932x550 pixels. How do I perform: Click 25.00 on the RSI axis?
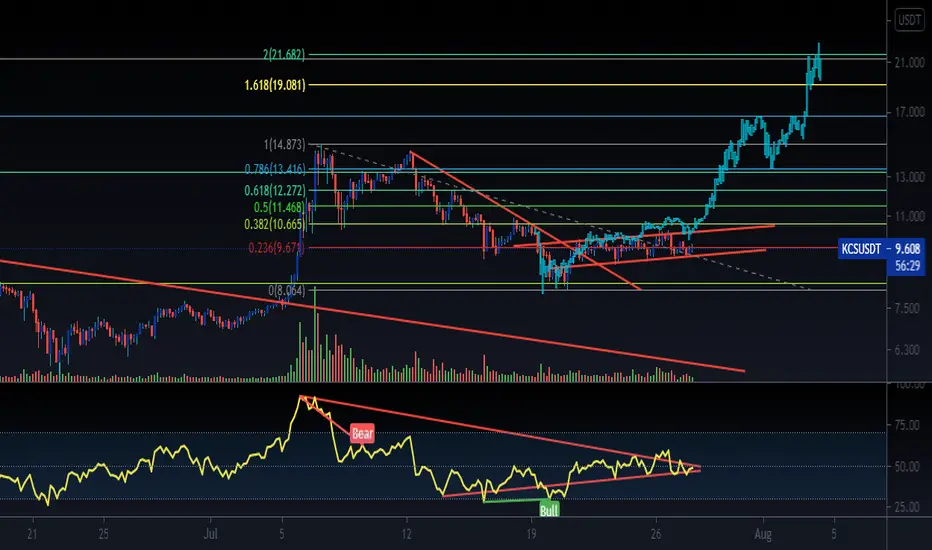tap(909, 507)
